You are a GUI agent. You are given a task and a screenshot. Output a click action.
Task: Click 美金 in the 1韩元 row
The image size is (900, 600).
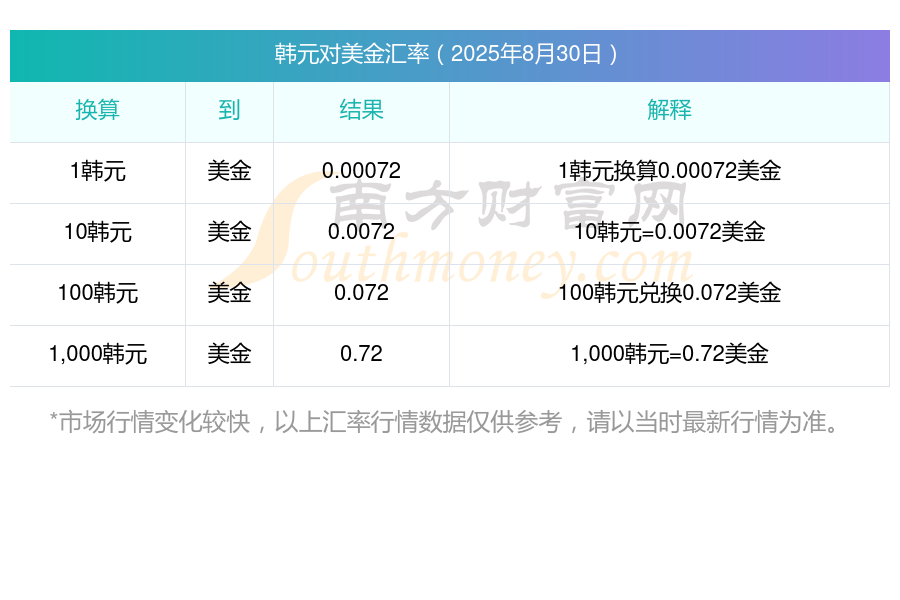(229, 171)
